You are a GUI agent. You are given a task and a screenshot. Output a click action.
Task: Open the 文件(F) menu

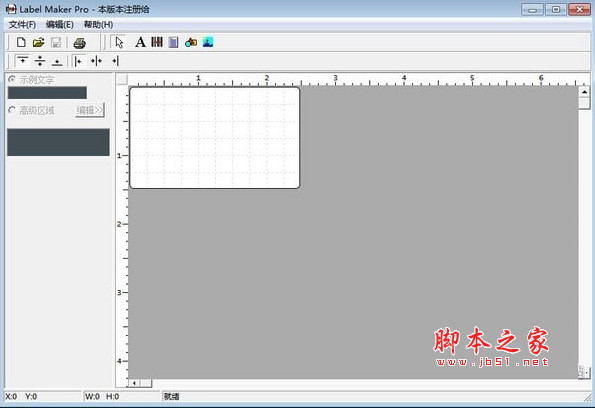point(22,25)
